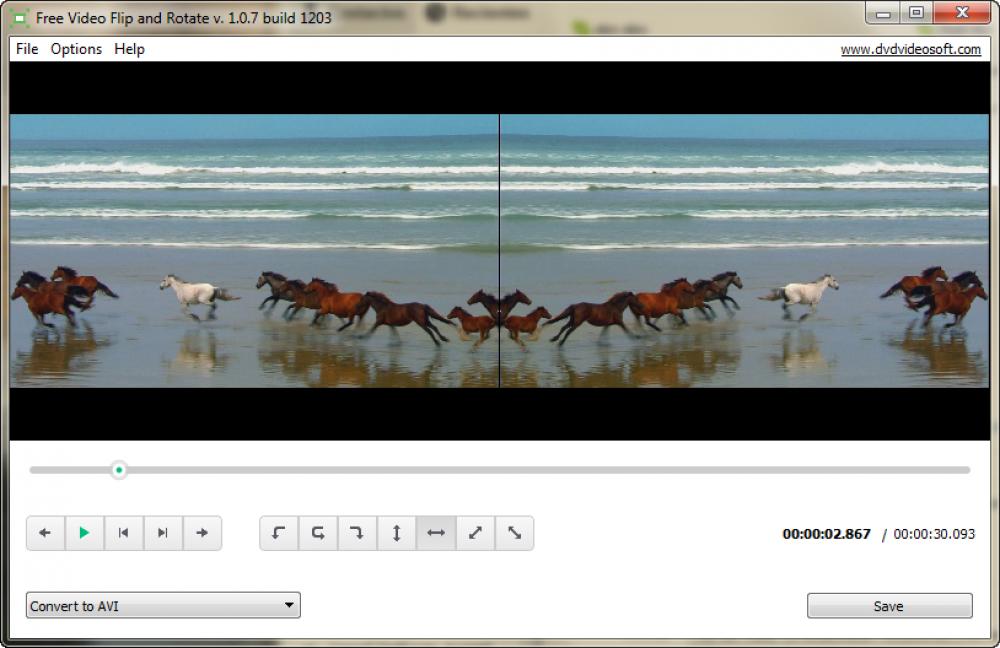
Task: Toggle the horizontal mirror flip on or off
Action: pos(435,533)
